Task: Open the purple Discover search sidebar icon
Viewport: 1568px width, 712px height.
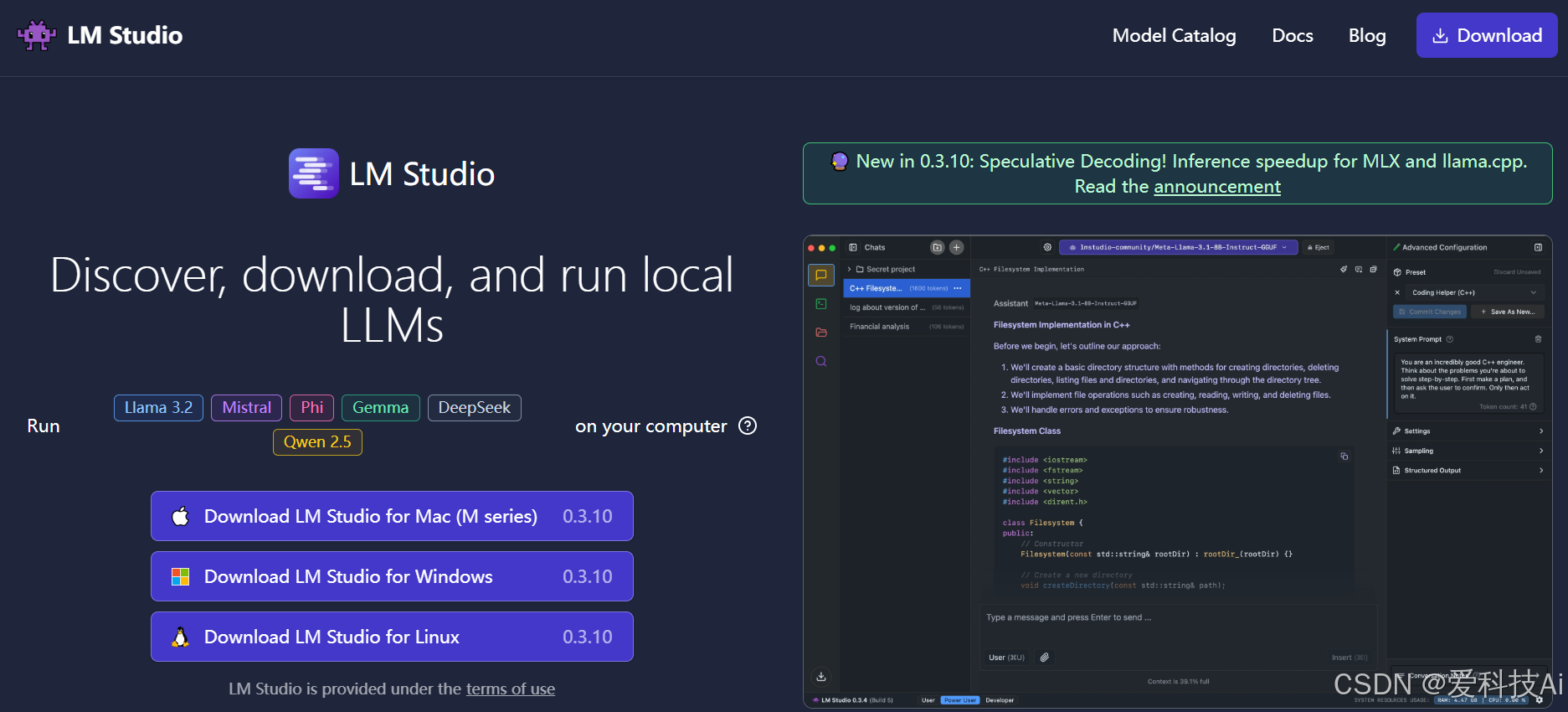Action: (x=821, y=361)
